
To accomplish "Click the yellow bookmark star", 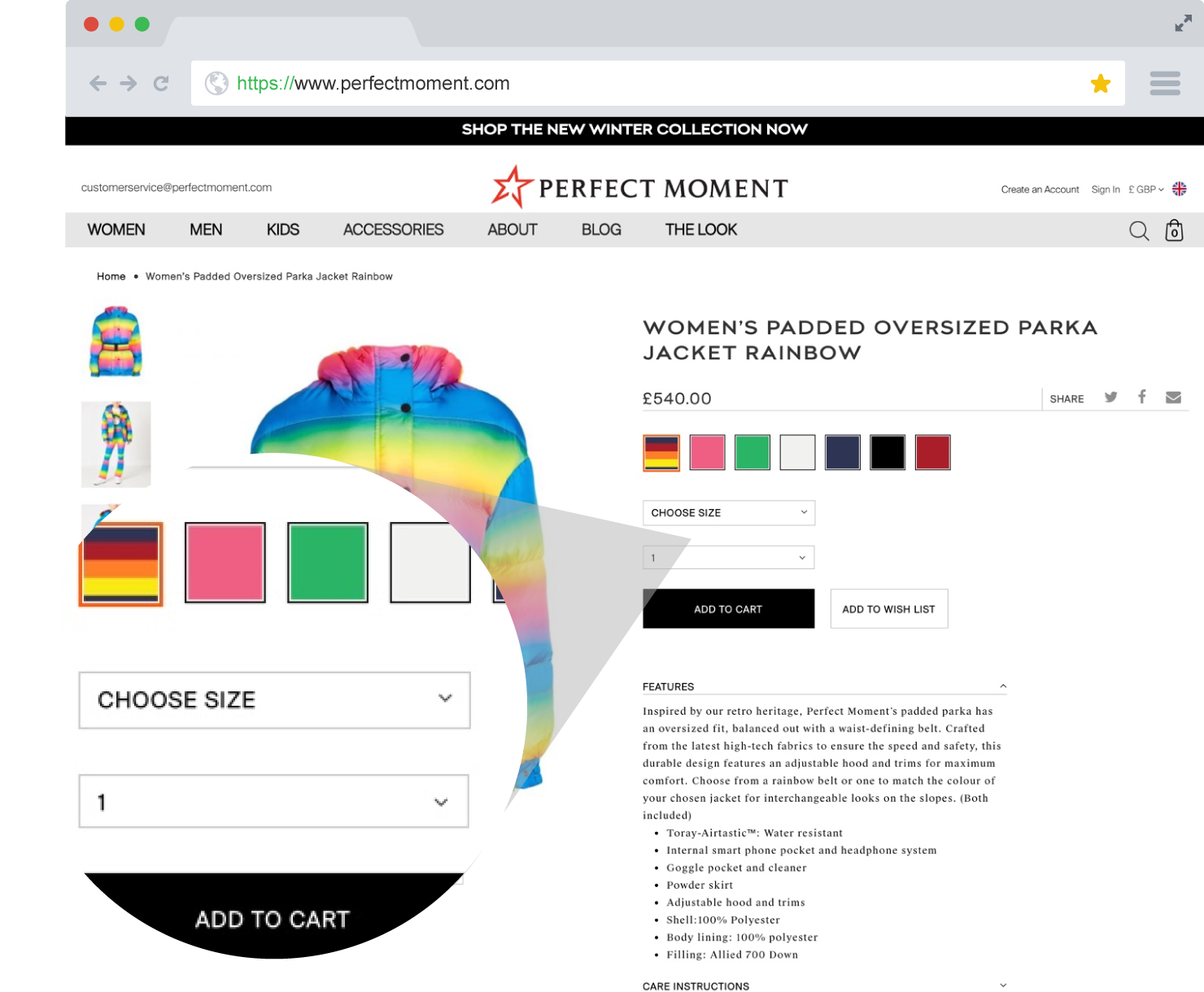I will [1101, 83].
